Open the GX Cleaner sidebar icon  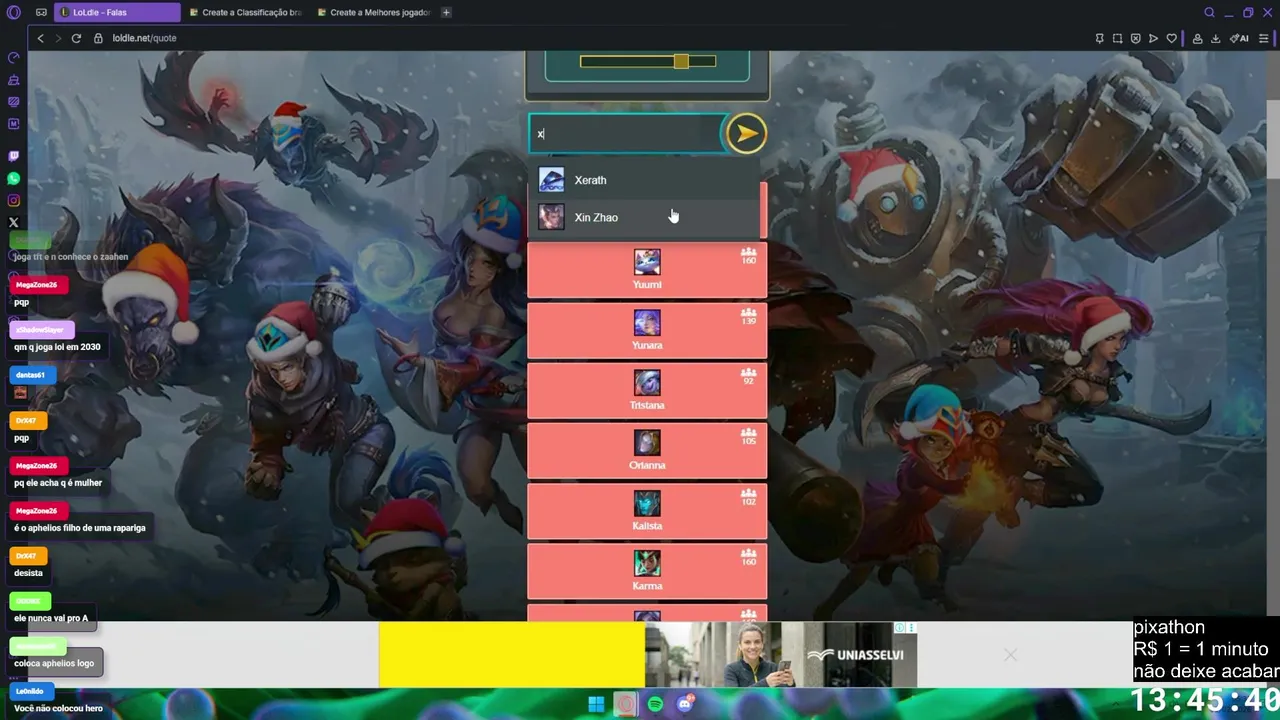(x=14, y=80)
